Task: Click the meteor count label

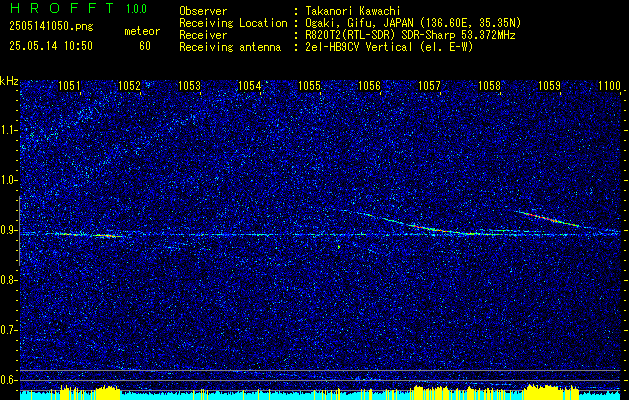Action: (x=142, y=31)
